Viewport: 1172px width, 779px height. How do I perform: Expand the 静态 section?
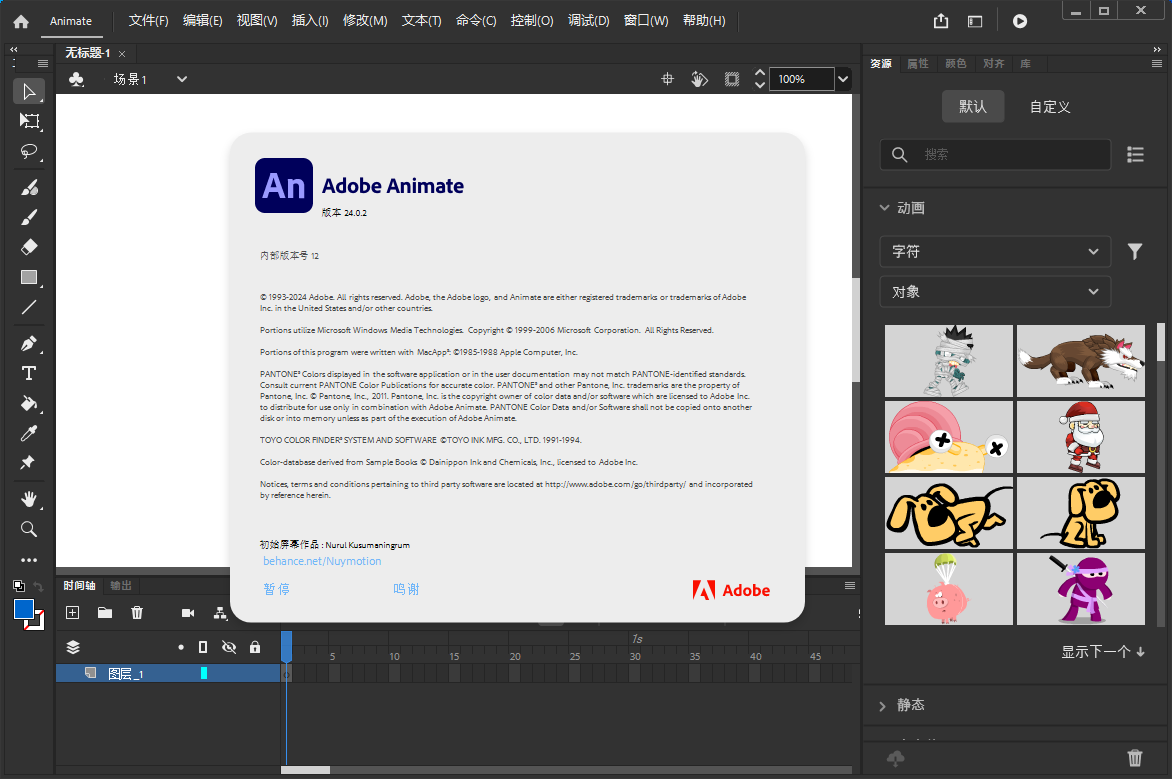tap(910, 704)
